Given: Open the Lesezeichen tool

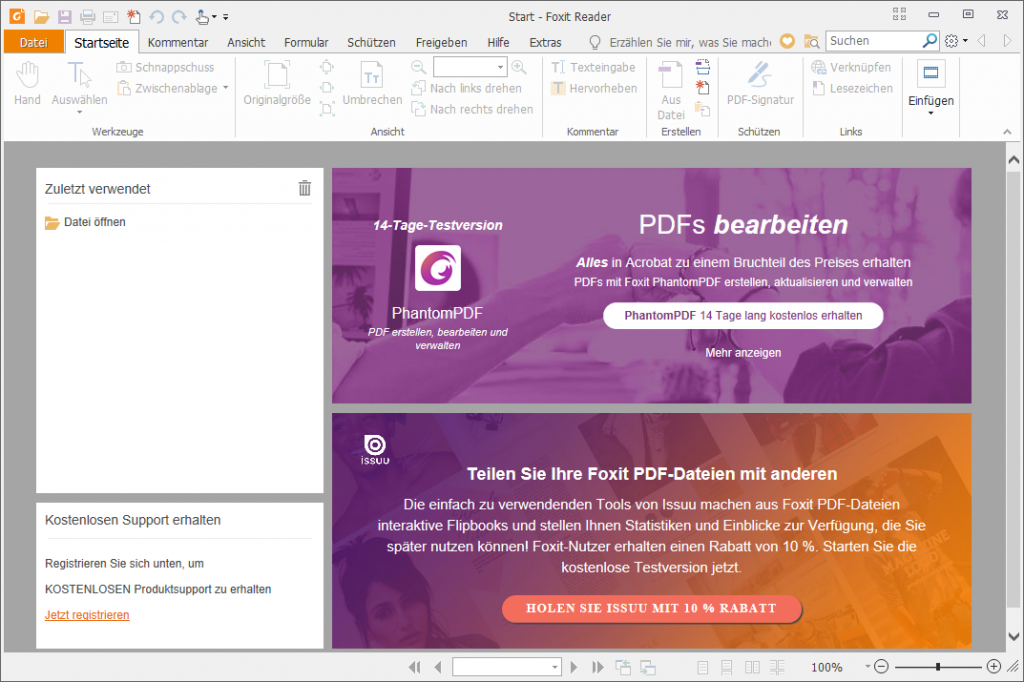Looking at the screenshot, I should coord(852,88).
